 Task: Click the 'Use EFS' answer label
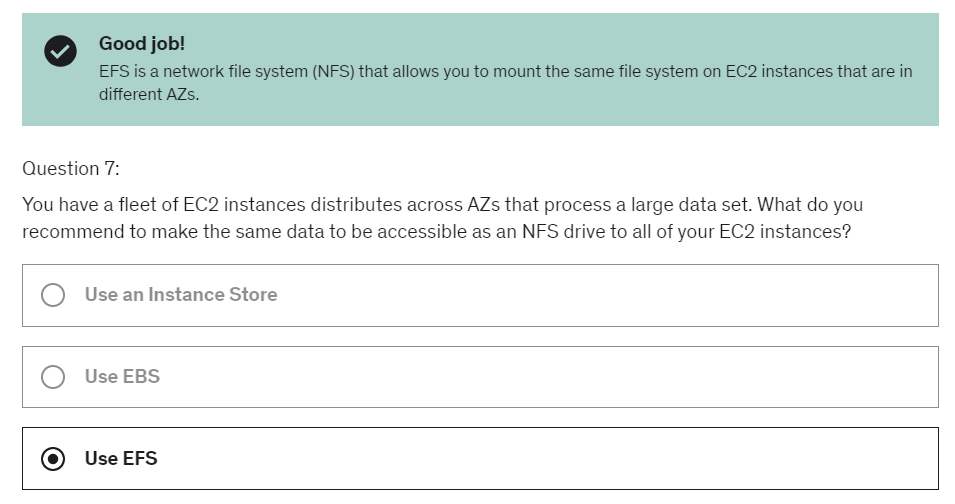pyautogui.click(x=121, y=459)
